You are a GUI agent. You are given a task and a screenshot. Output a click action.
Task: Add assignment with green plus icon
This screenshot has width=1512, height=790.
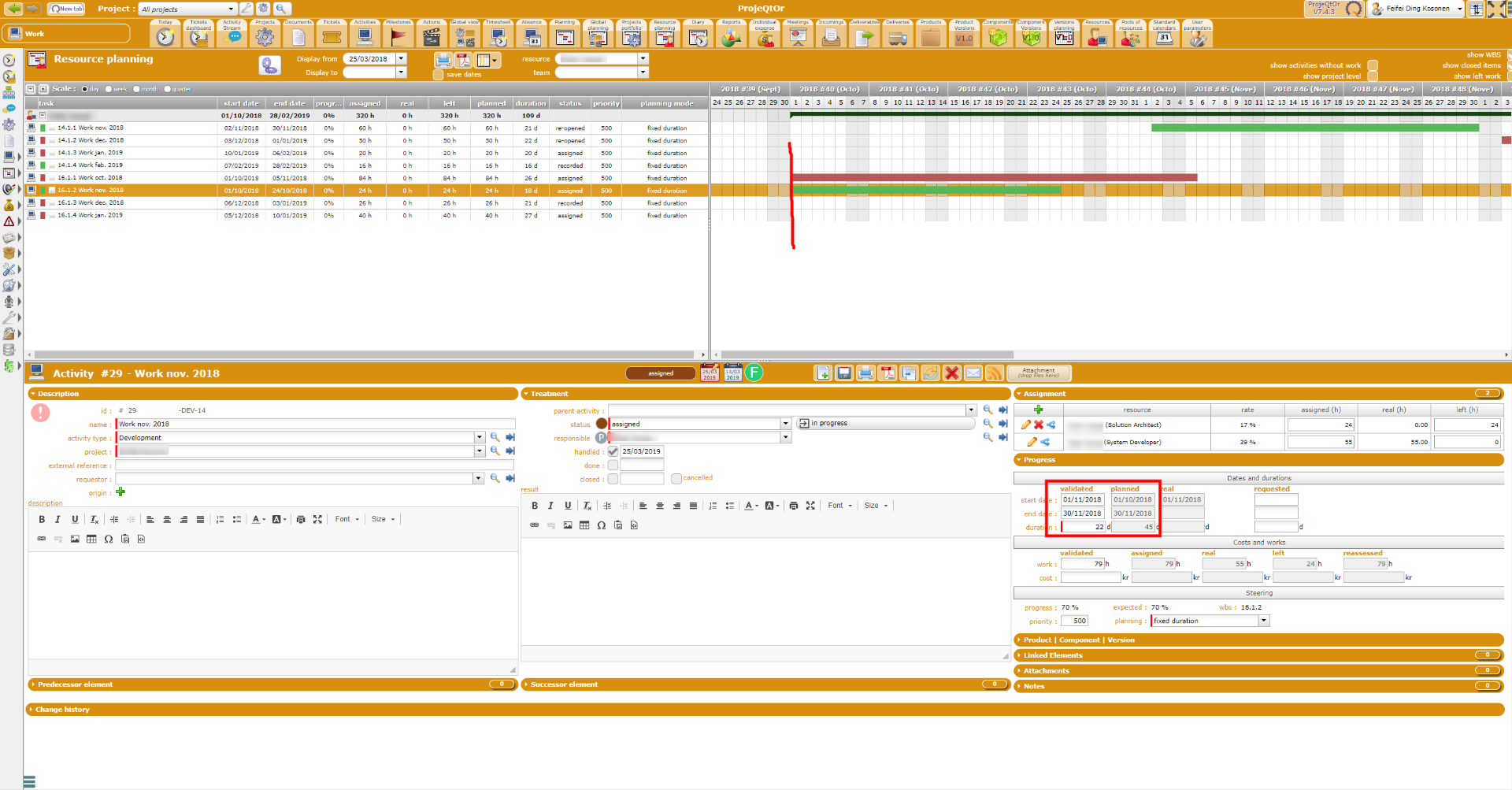[x=1038, y=410]
